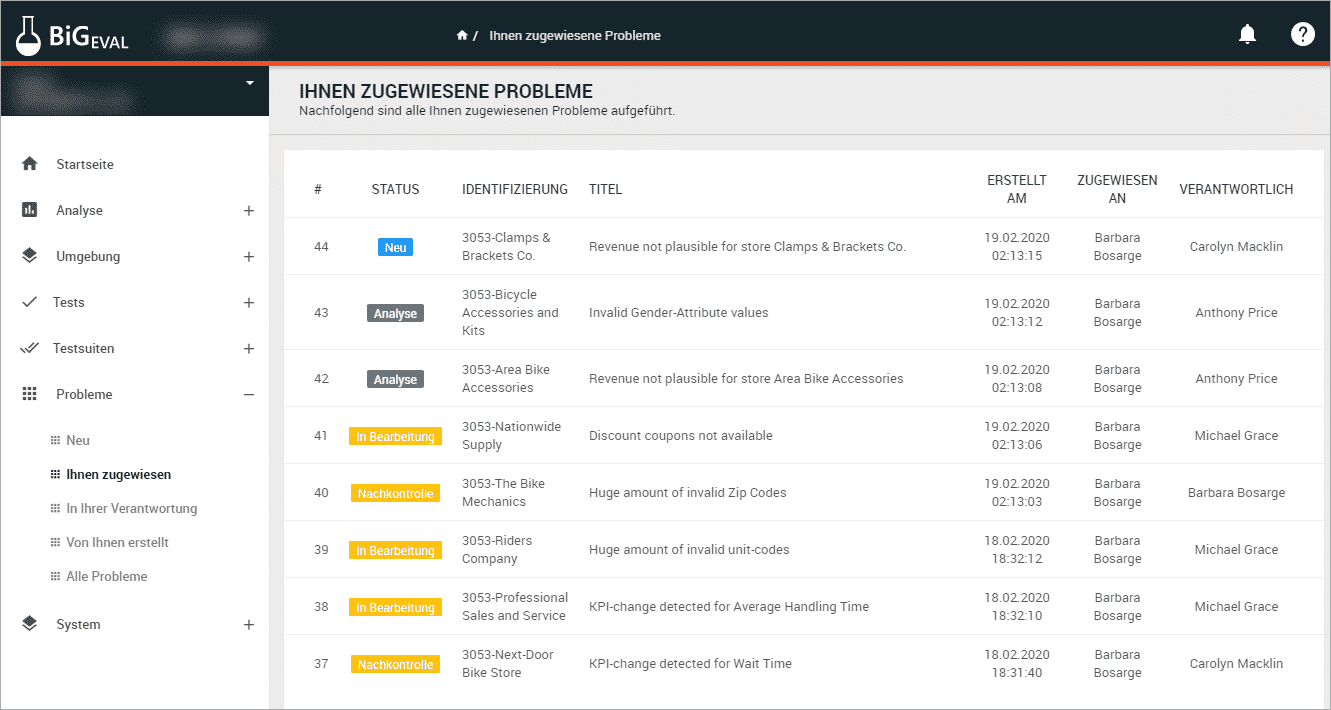1331x710 pixels.
Task: Select the Tests checkmark icon
Action: tap(29, 302)
